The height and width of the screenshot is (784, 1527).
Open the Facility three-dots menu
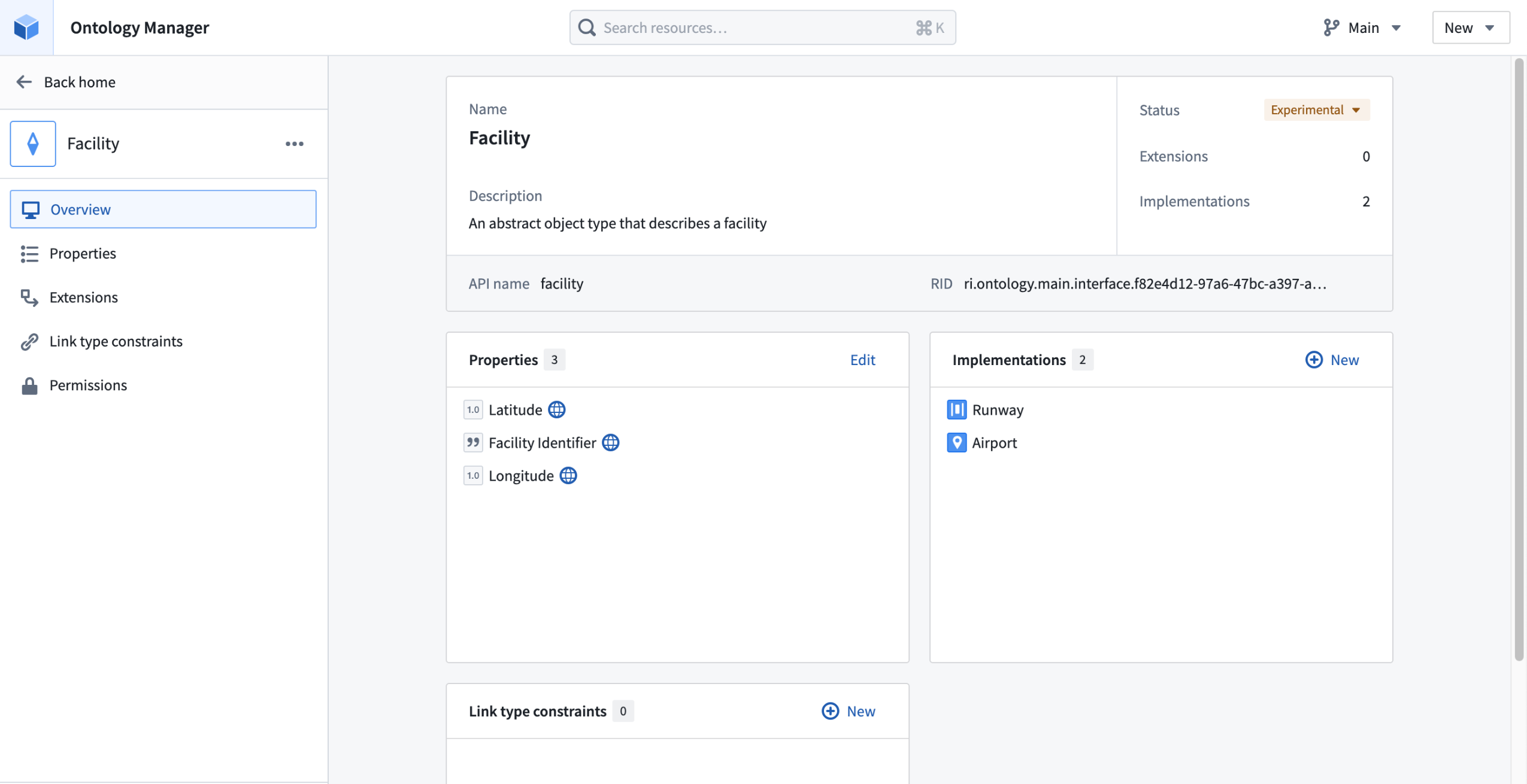pyautogui.click(x=294, y=144)
